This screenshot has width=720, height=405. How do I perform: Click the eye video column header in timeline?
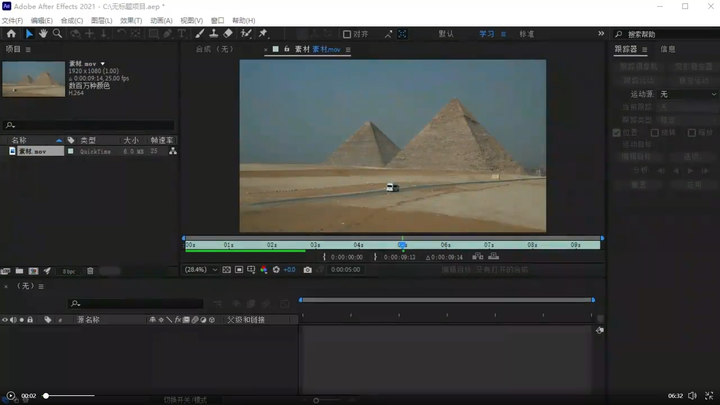tap(5, 320)
